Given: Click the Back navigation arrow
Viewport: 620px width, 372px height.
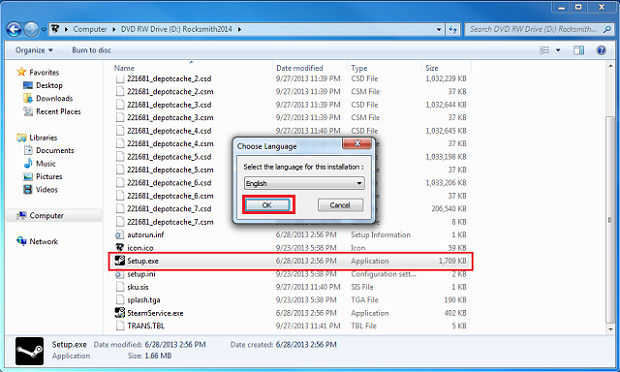Looking at the screenshot, I should tap(14, 29).
